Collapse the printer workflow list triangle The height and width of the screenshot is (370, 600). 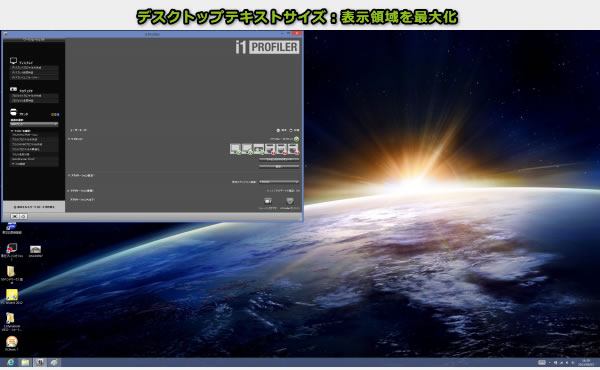pyautogui.click(x=12, y=131)
